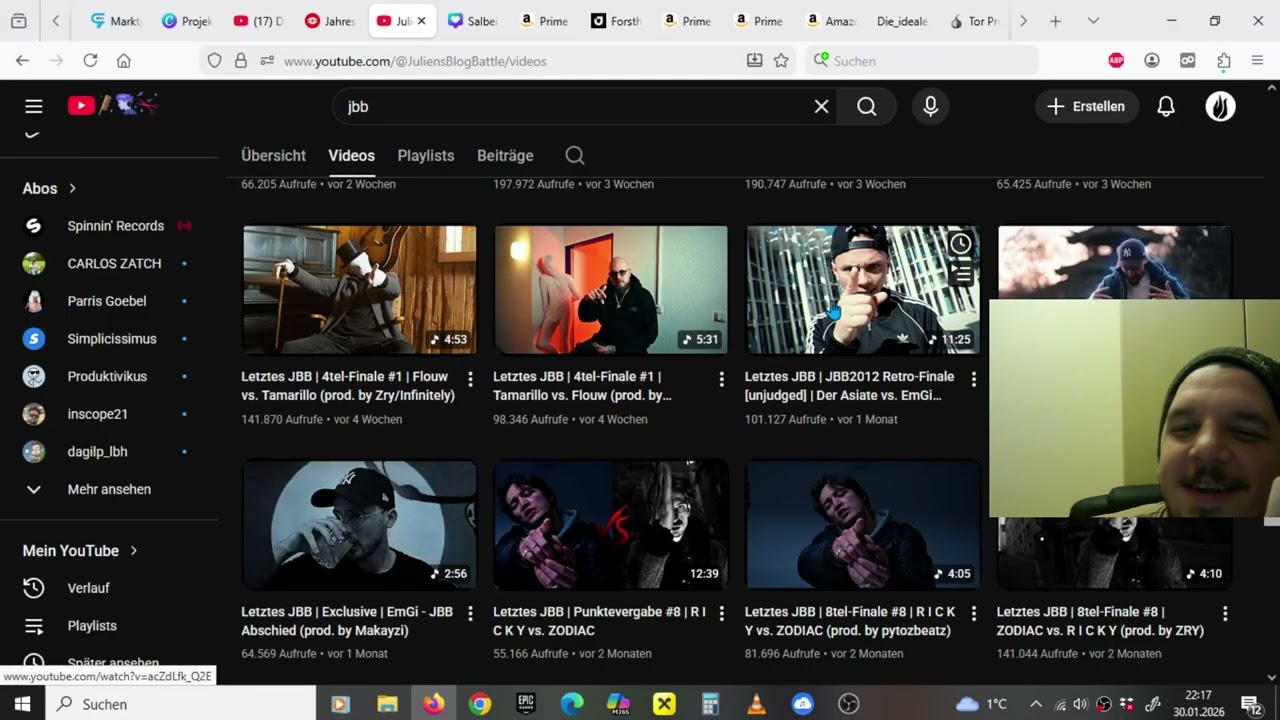Click the Erstellen button
1280x720 pixels.
pos(1086,106)
